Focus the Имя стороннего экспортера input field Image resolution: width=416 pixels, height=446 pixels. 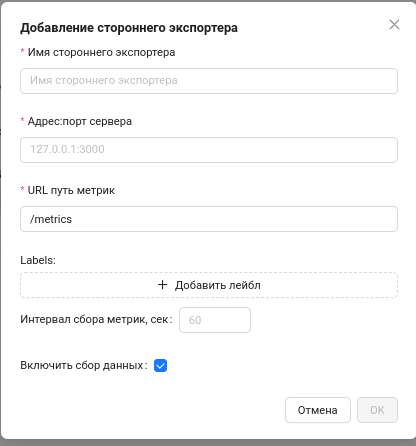tap(209, 81)
